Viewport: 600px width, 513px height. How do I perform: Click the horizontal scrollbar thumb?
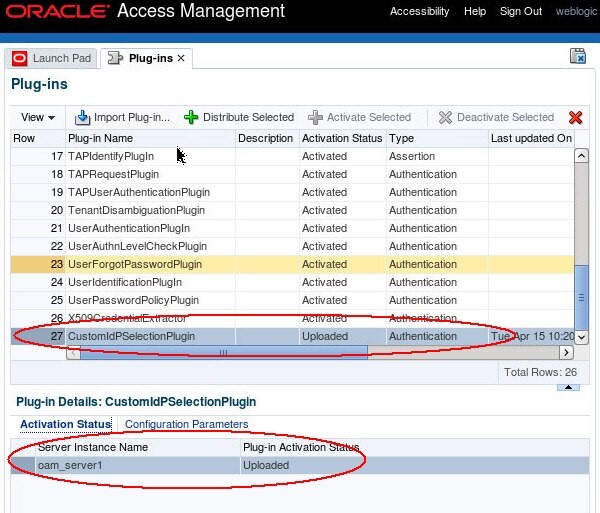[x=224, y=352]
